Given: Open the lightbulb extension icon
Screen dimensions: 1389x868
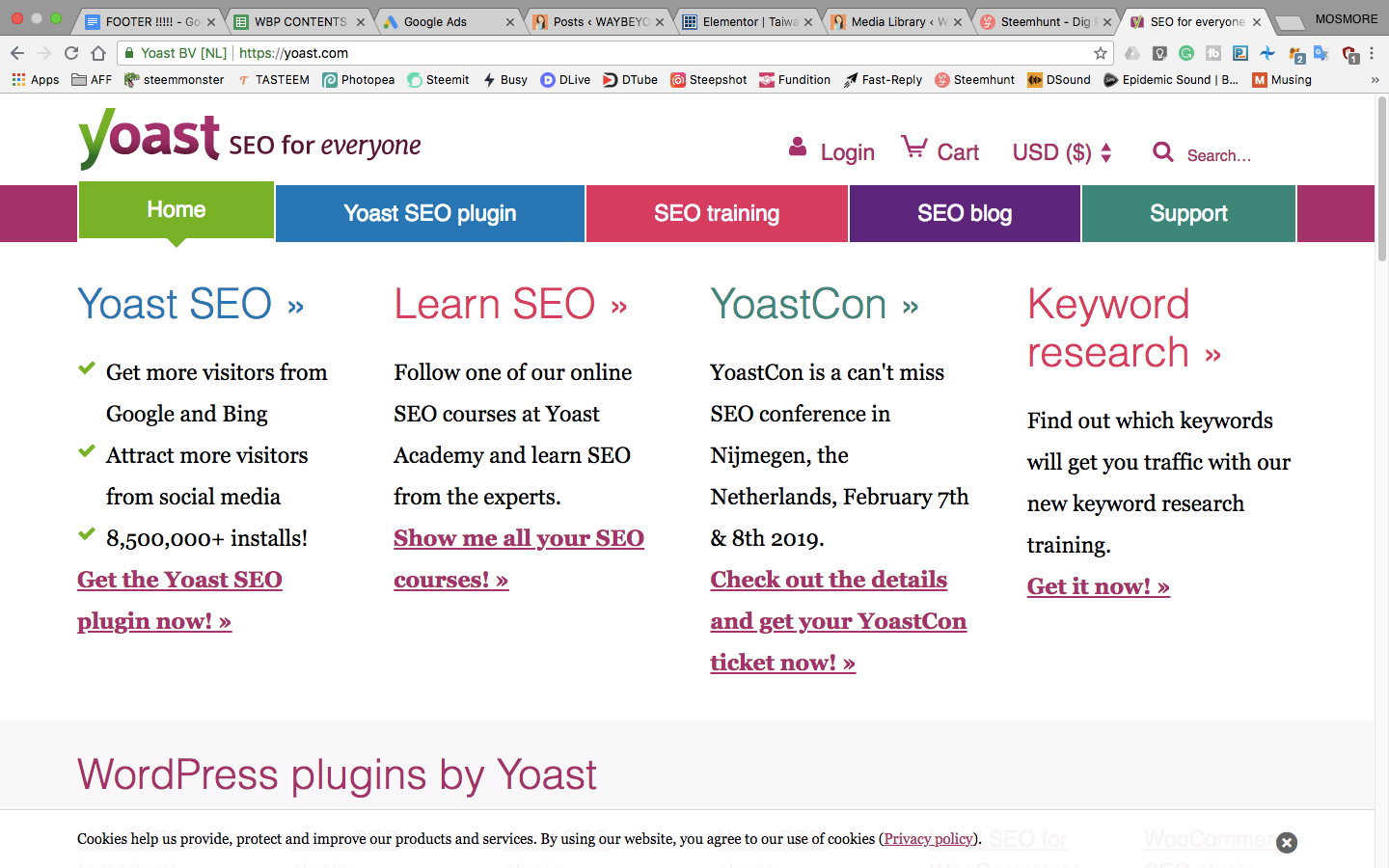Looking at the screenshot, I should (1159, 53).
